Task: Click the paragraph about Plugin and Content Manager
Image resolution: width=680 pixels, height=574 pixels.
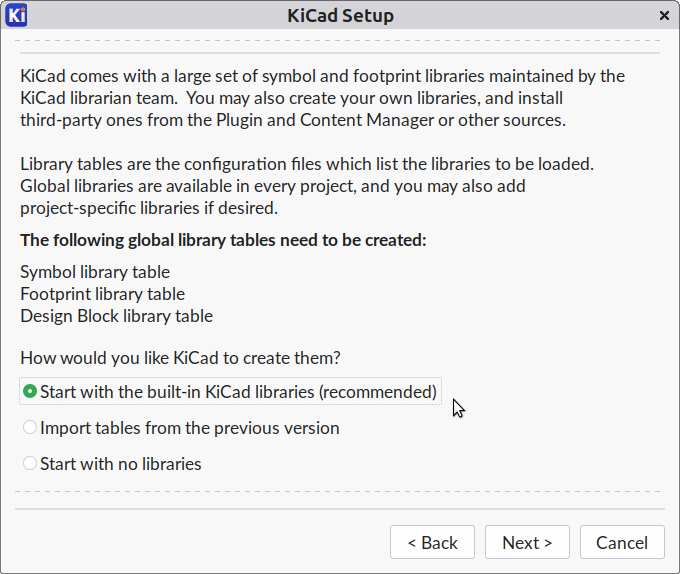Action: (323, 98)
